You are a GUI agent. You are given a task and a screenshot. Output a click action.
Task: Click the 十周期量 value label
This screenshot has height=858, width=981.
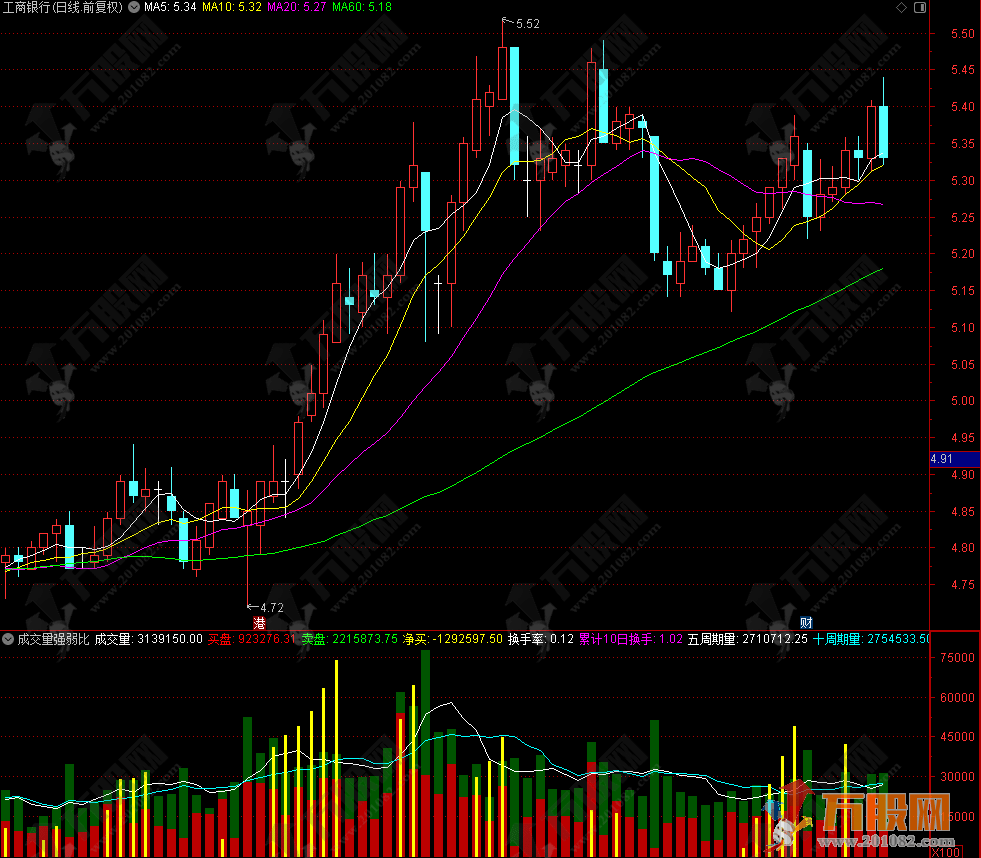click(x=871, y=639)
